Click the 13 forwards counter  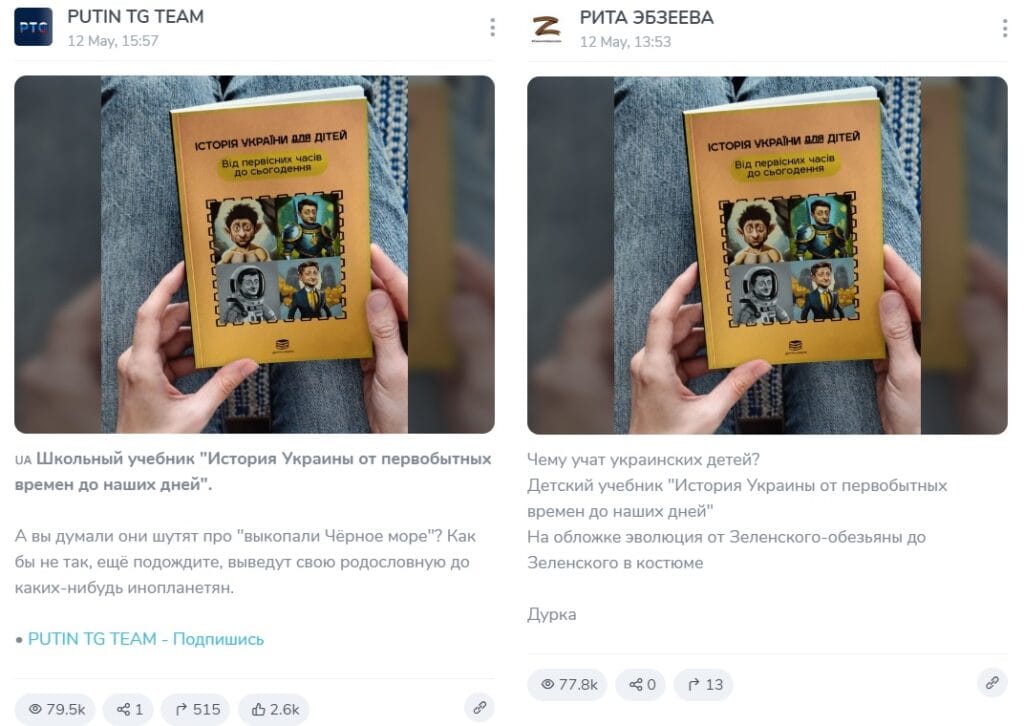(x=703, y=685)
